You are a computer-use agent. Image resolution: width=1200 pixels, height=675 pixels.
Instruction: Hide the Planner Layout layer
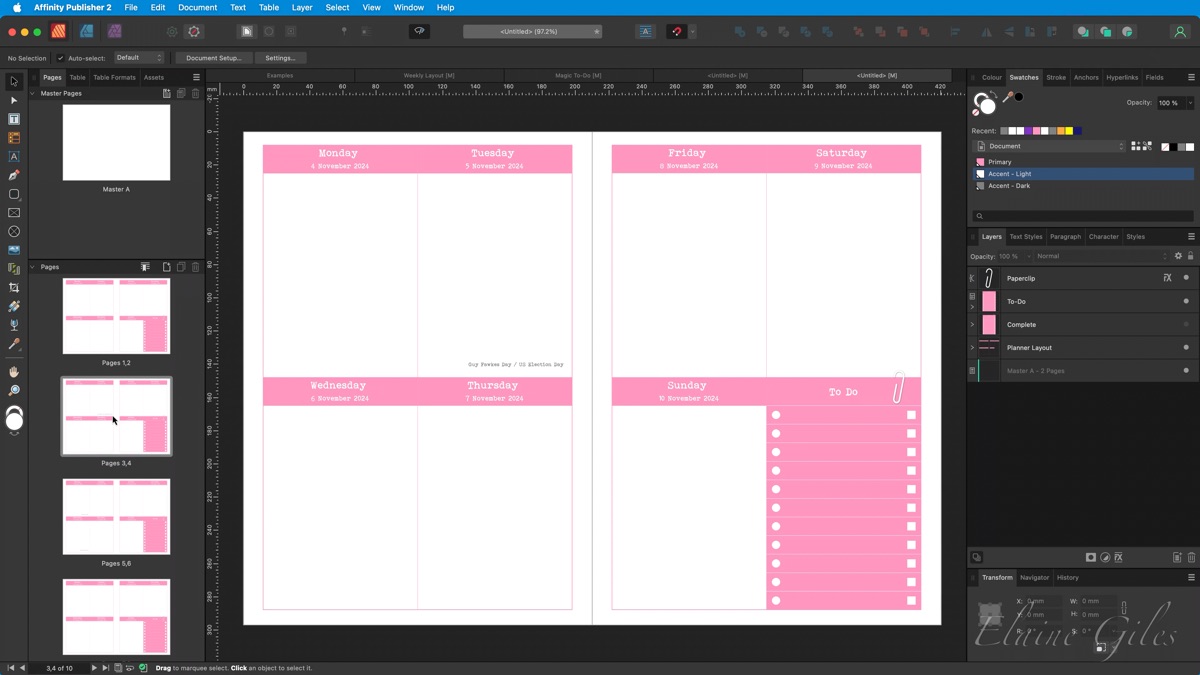pyautogui.click(x=1186, y=347)
